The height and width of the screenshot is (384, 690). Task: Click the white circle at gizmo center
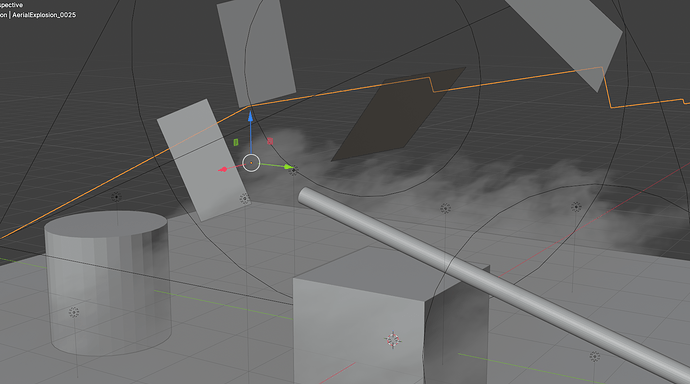point(251,163)
